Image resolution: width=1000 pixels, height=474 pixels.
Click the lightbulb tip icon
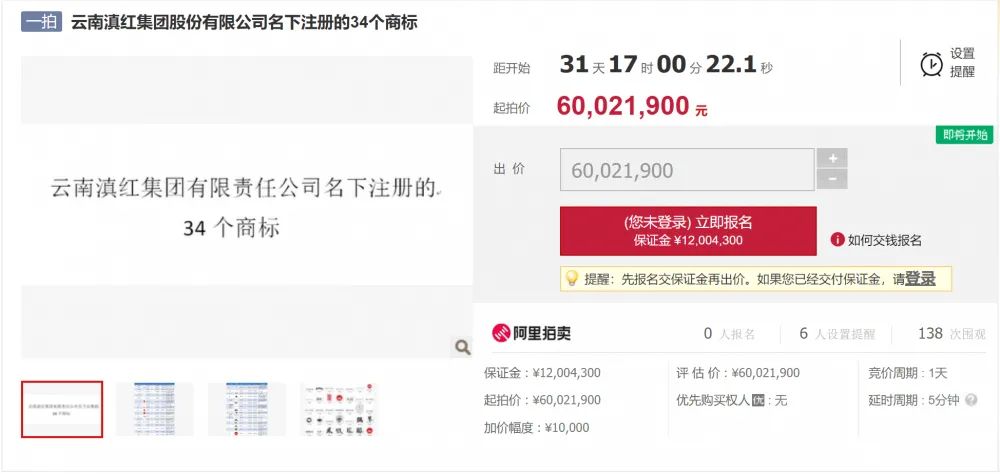(572, 279)
